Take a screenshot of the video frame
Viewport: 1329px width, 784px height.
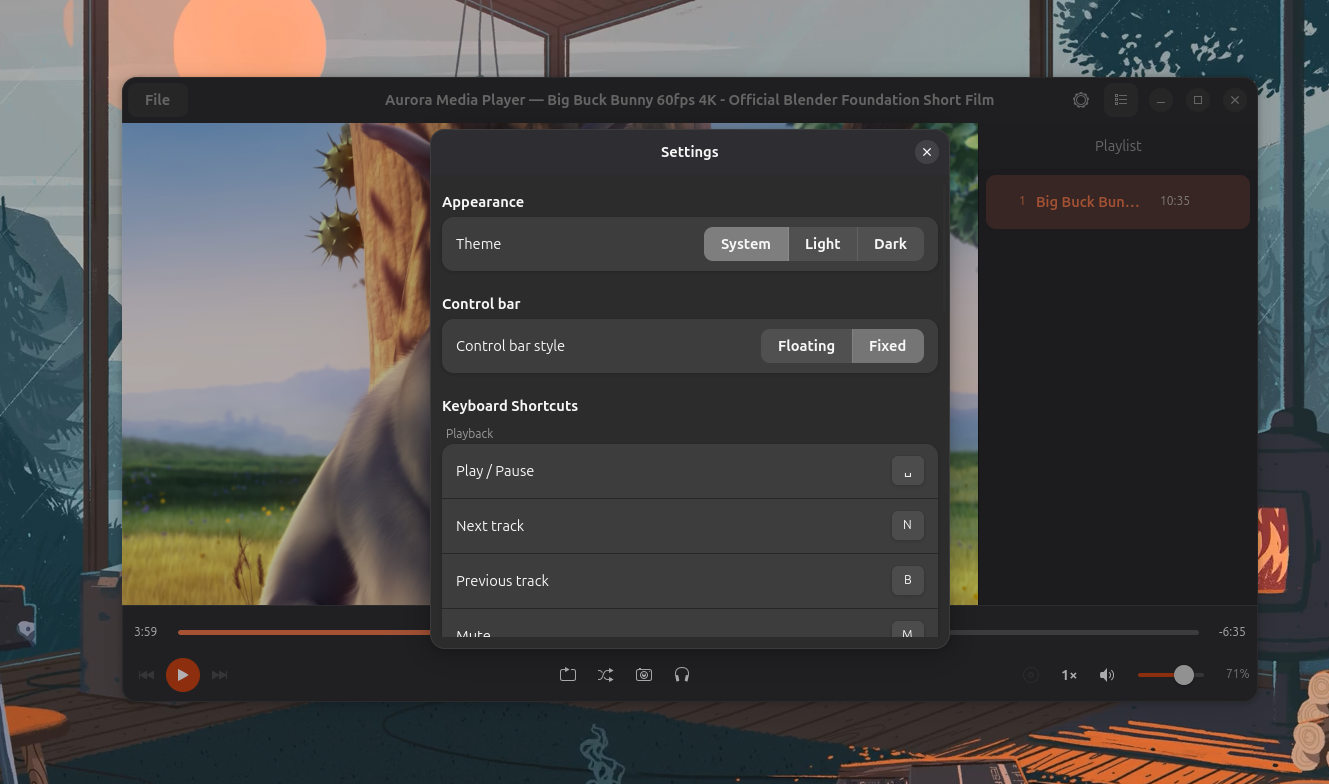point(643,674)
